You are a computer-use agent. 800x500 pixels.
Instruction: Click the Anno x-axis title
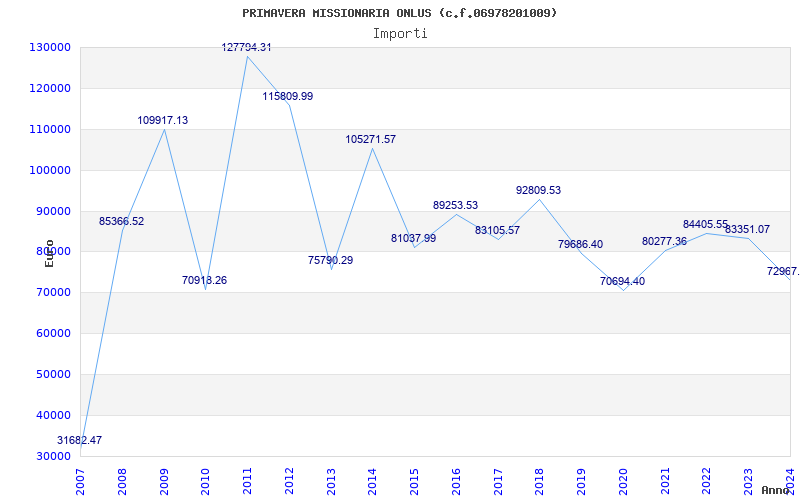point(776,490)
